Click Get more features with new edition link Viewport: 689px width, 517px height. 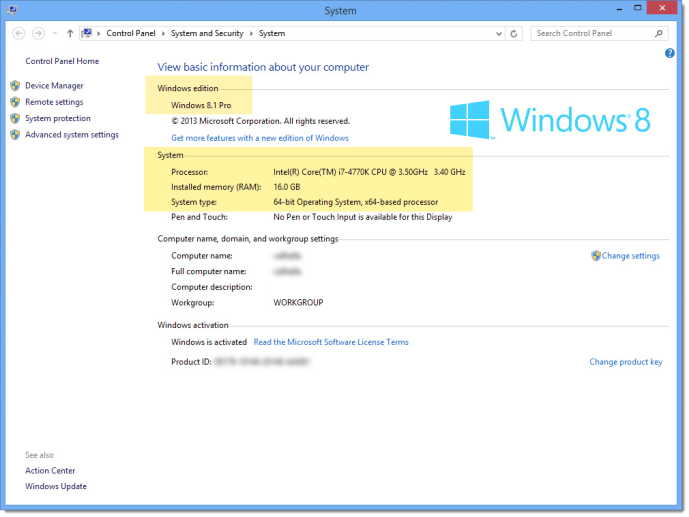pos(259,138)
